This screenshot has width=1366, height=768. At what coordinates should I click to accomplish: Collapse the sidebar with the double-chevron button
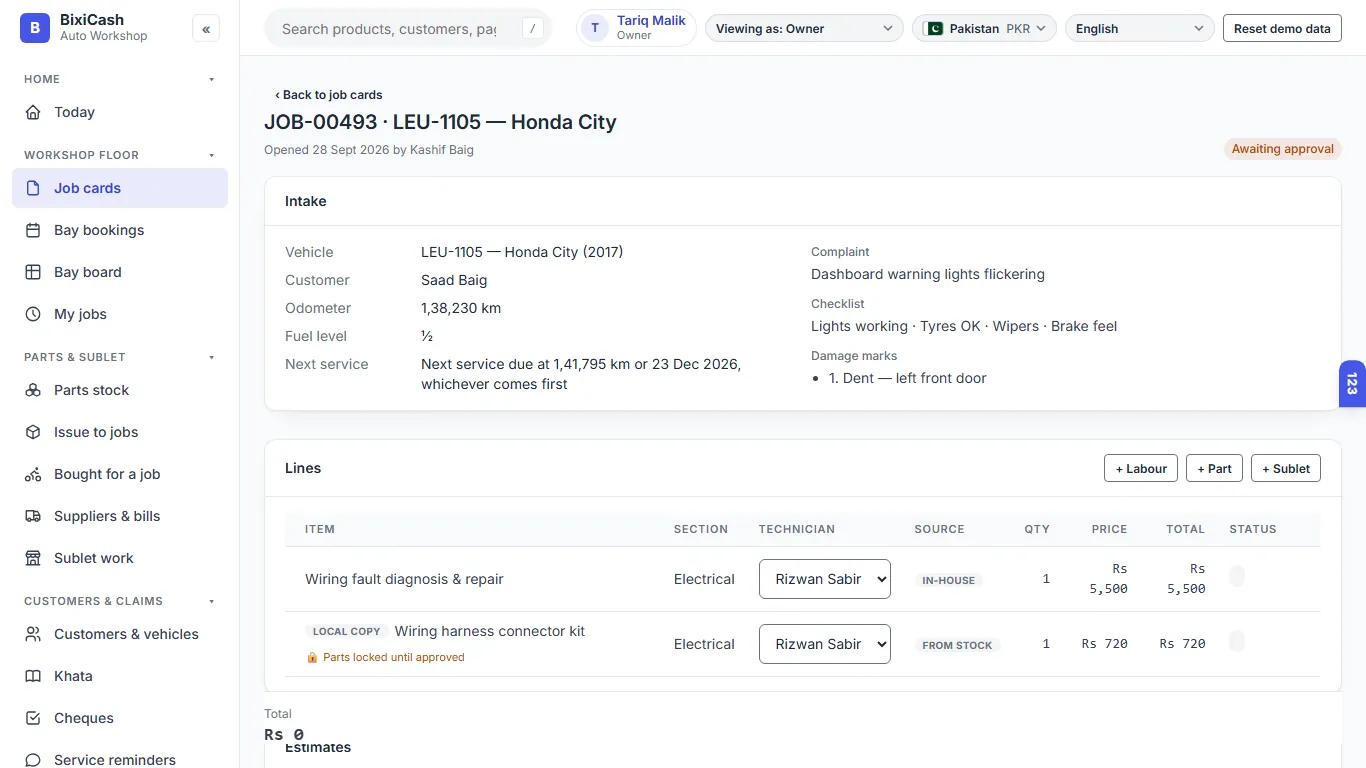[x=206, y=29]
